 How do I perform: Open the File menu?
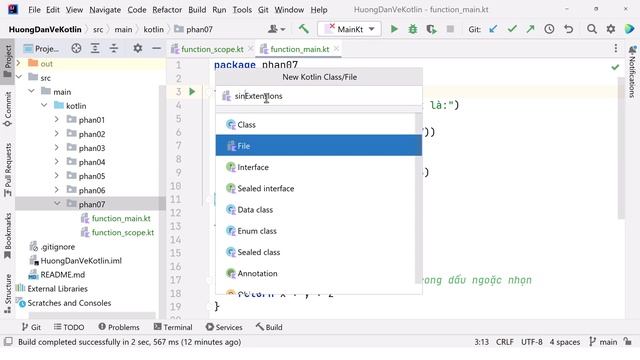pos(34,9)
